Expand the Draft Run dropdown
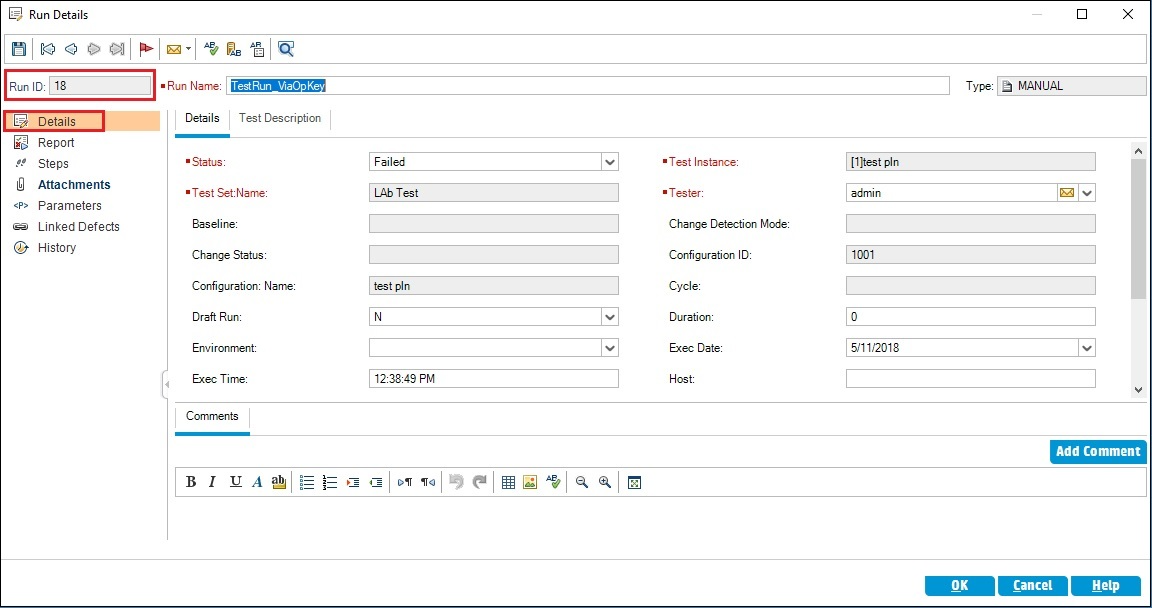The height and width of the screenshot is (608, 1152). tap(610, 317)
